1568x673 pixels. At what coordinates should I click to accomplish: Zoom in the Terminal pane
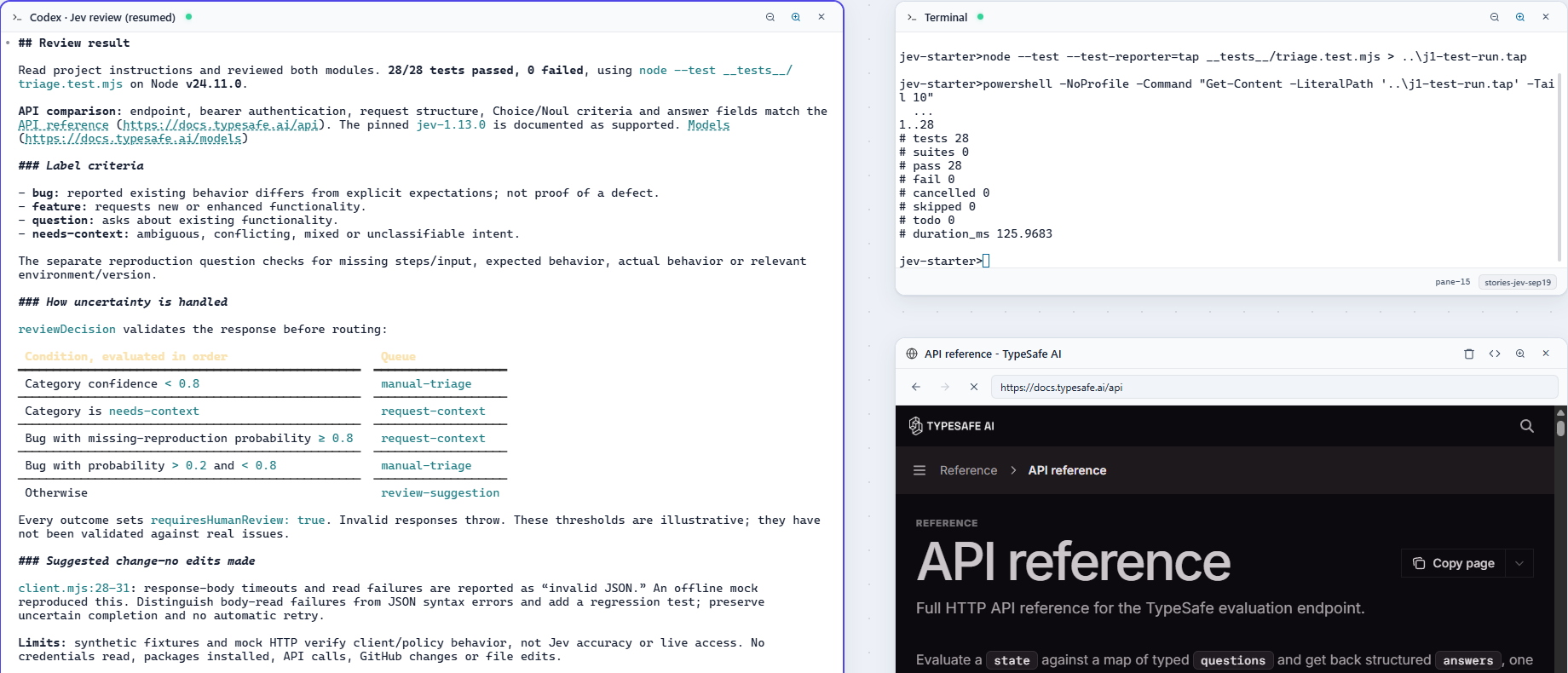(1520, 17)
